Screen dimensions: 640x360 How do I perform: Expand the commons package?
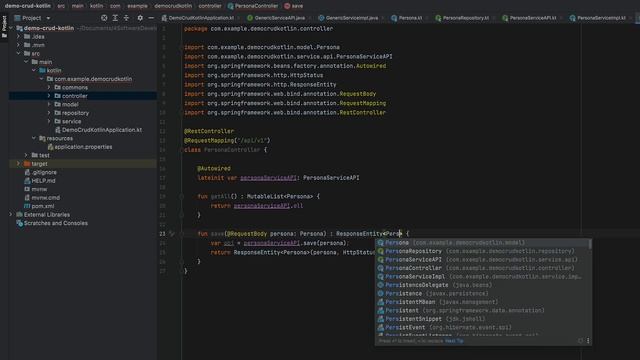coord(49,87)
